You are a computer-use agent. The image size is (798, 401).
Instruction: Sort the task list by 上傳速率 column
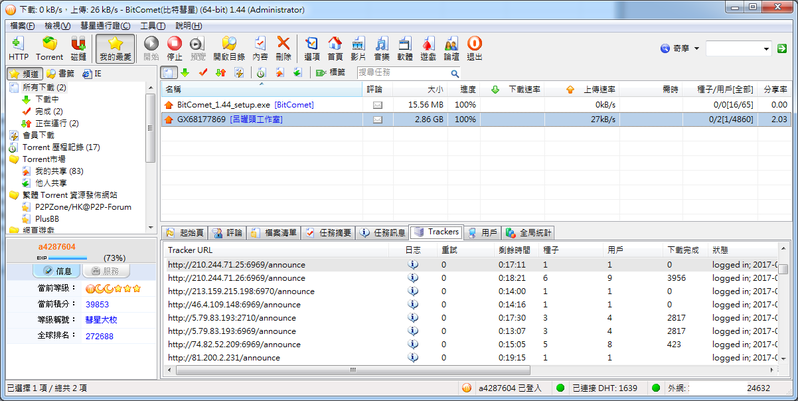point(582,90)
